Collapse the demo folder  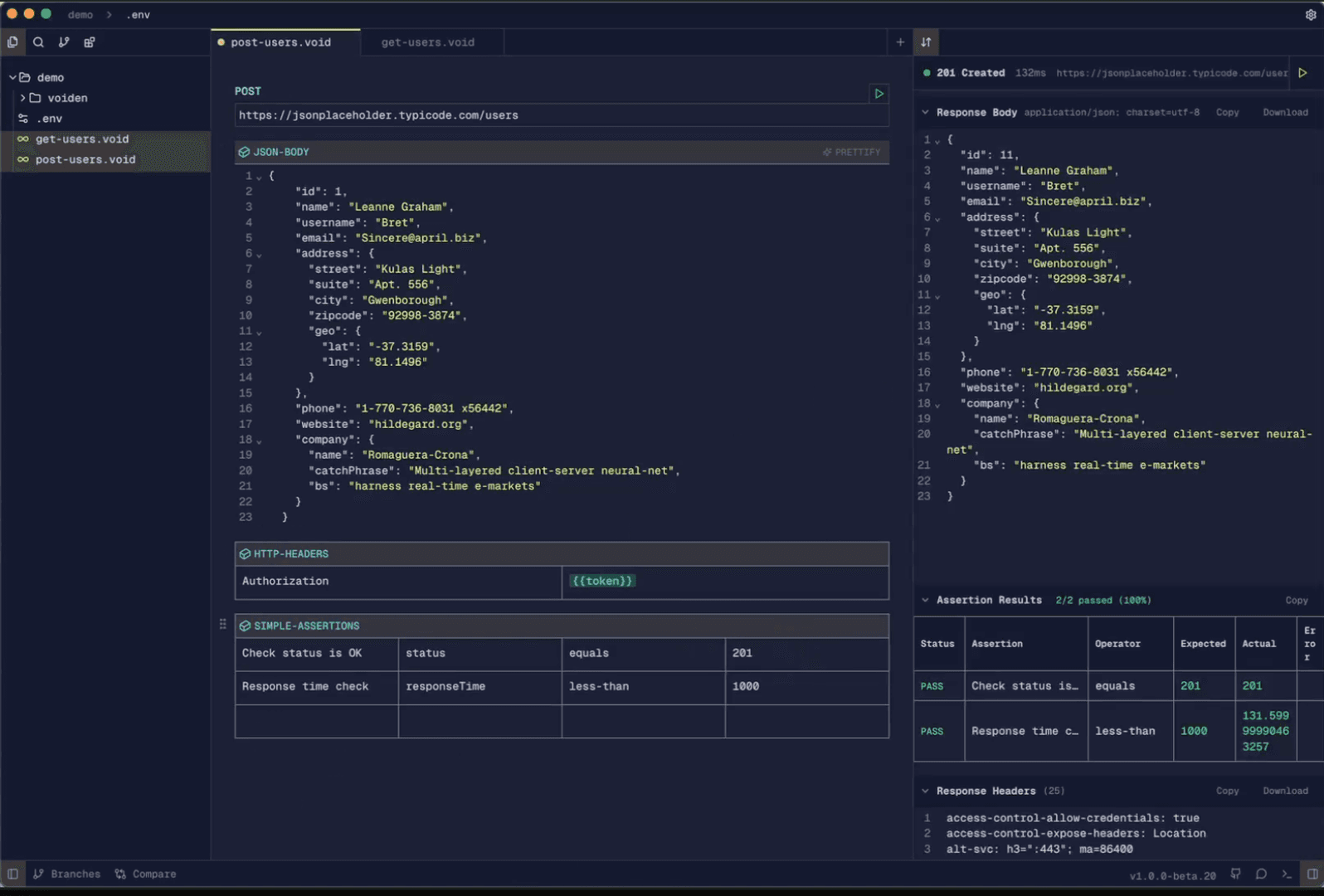[12, 77]
